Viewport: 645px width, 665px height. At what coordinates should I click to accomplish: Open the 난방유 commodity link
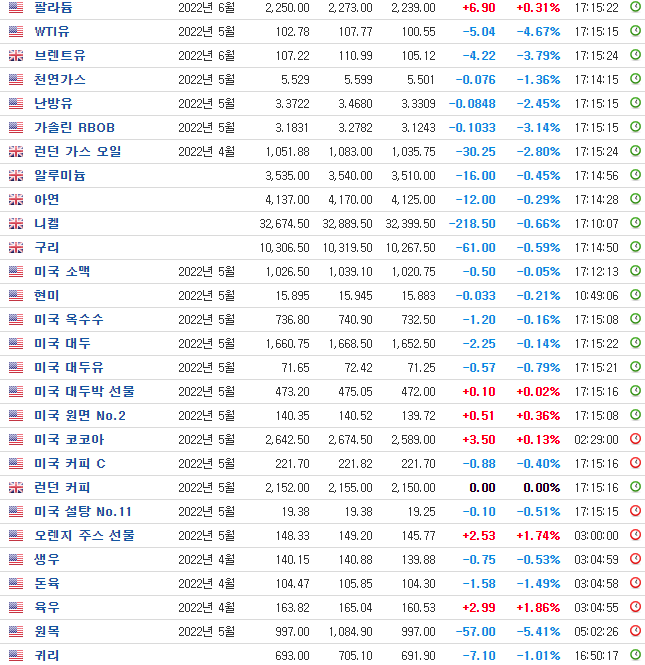53,103
